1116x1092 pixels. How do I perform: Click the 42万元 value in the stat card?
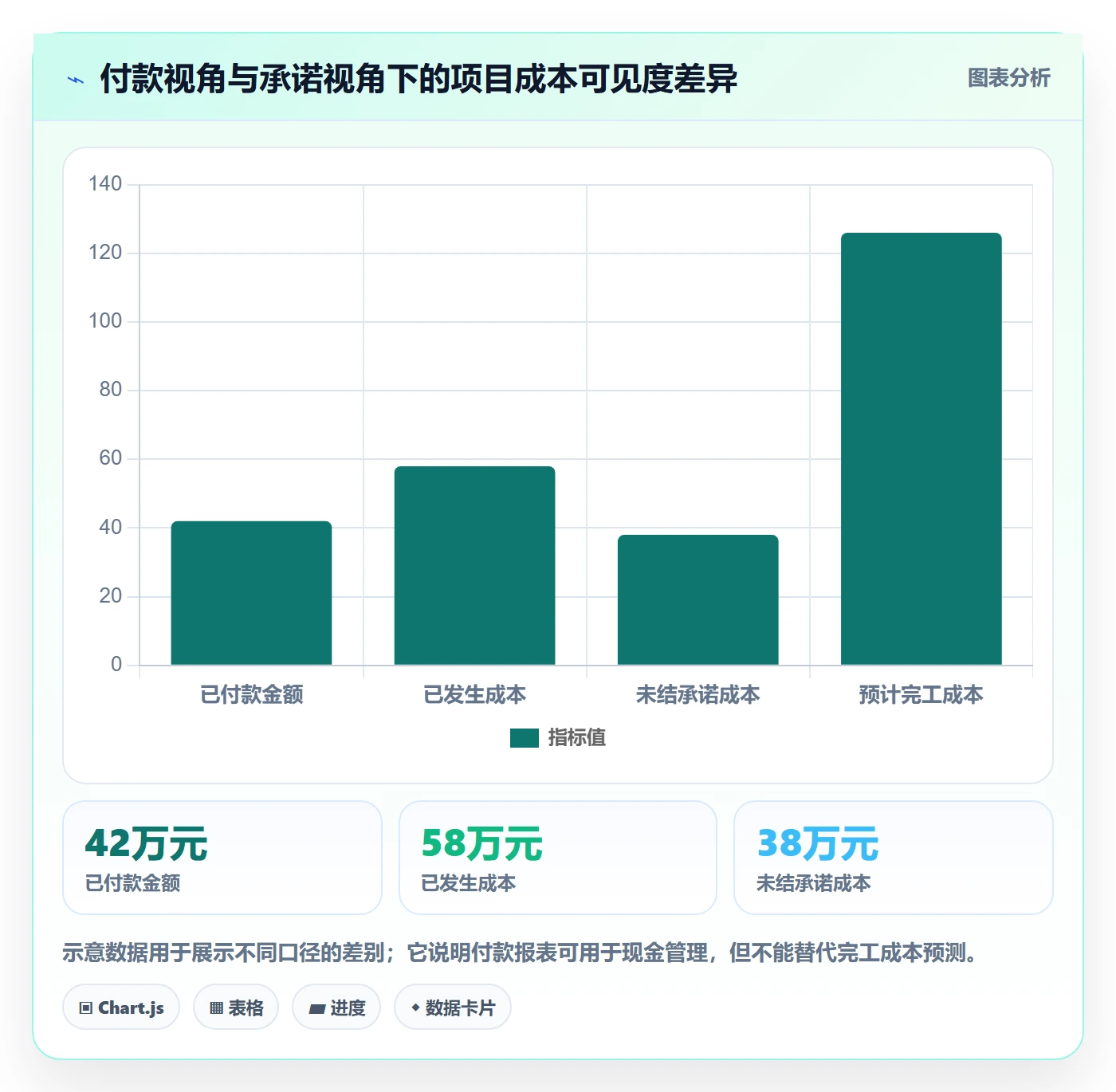[x=147, y=843]
